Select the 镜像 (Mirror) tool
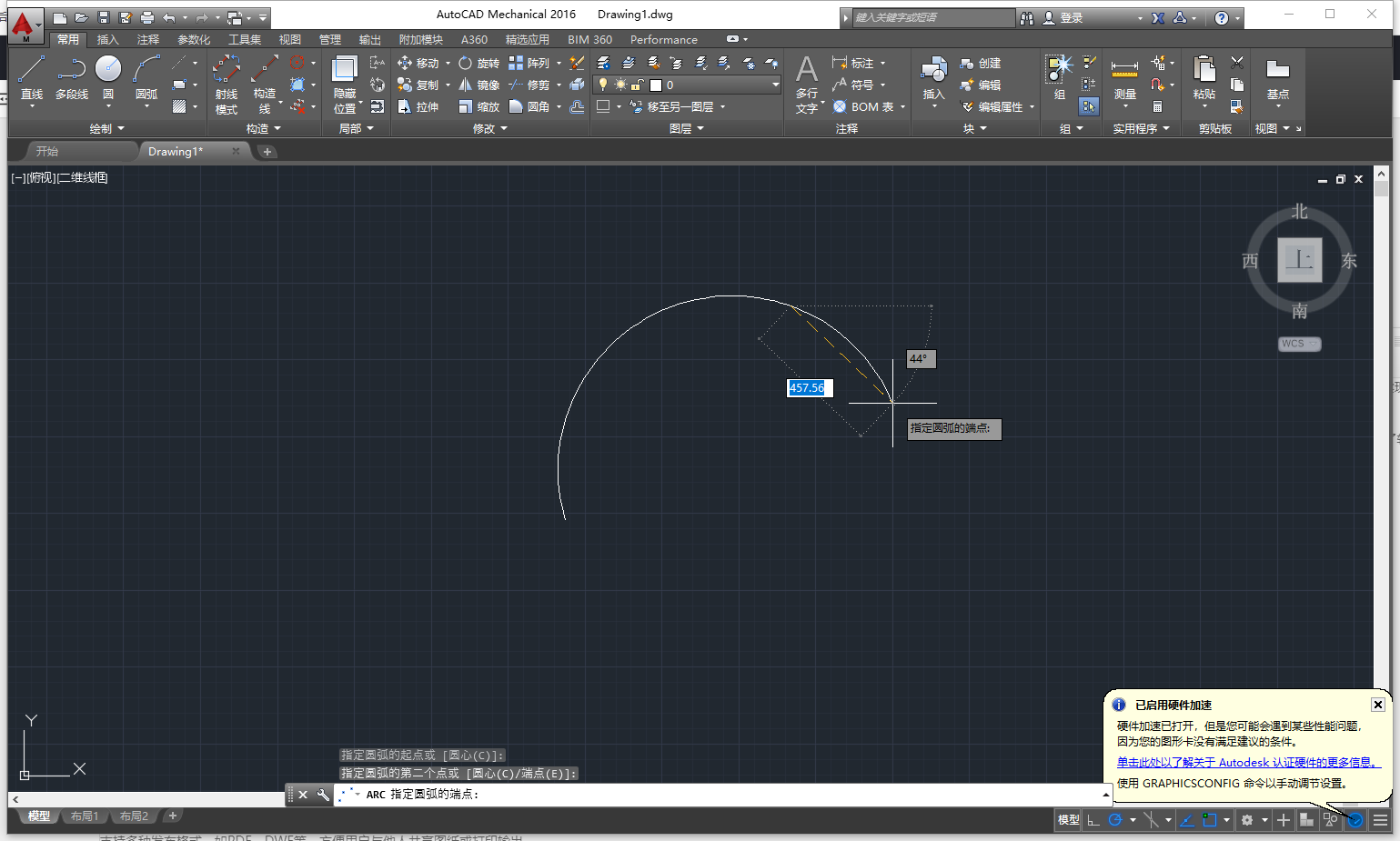Screen dimensions: 1400x841 pos(478,85)
